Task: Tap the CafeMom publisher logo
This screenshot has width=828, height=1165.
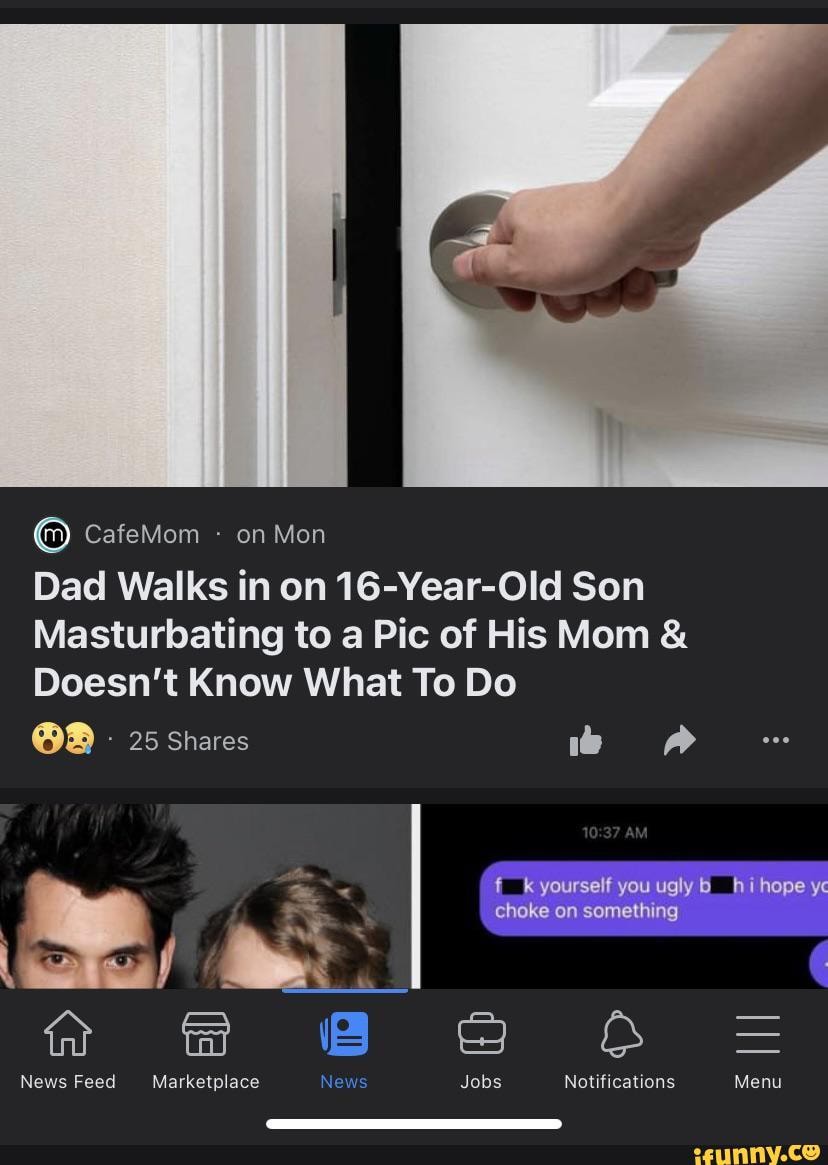Action: click(x=52, y=534)
